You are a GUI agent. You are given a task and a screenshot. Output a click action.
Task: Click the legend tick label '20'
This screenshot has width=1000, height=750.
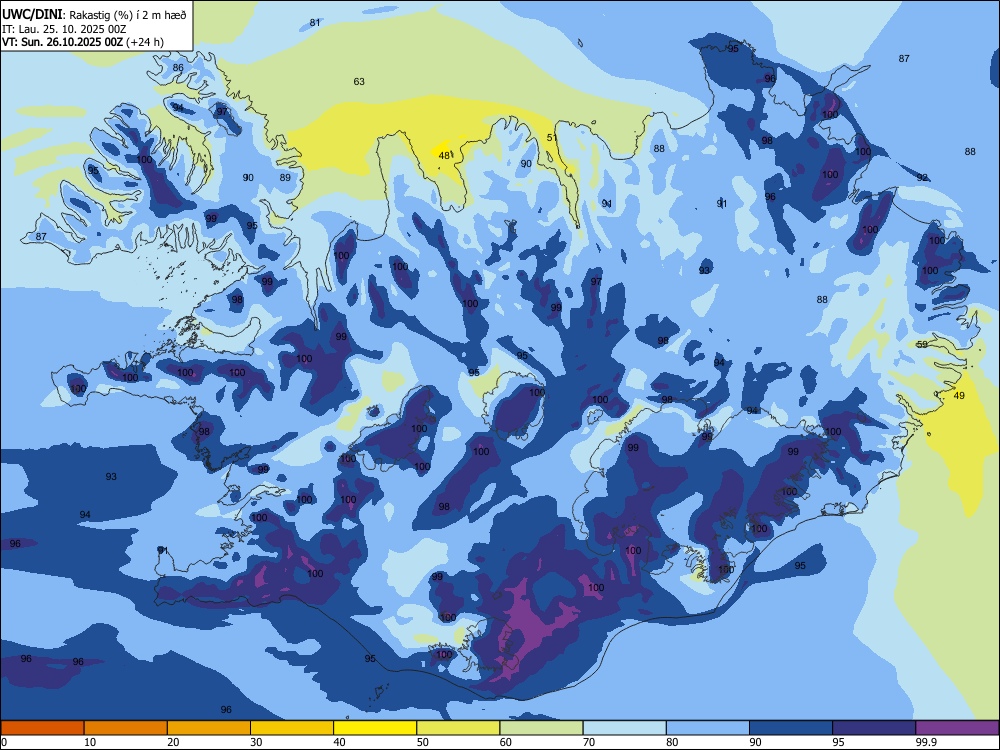pyautogui.click(x=173, y=742)
